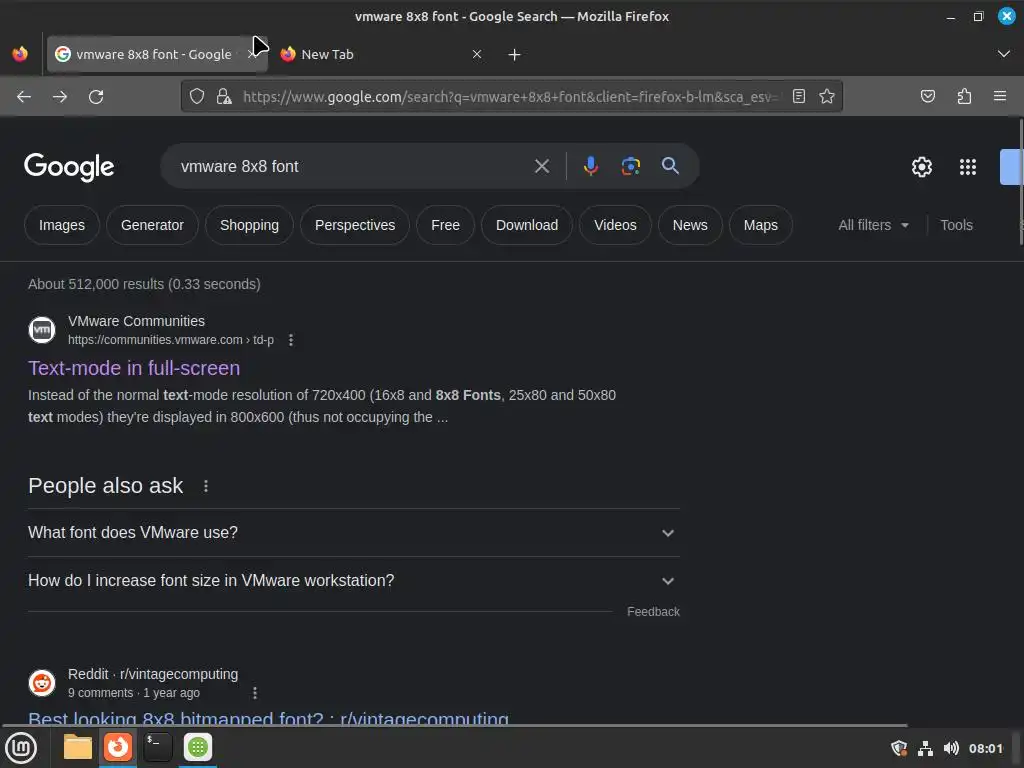The height and width of the screenshot is (768, 1024).
Task: Select the Perspectives filter chip
Action: click(355, 225)
